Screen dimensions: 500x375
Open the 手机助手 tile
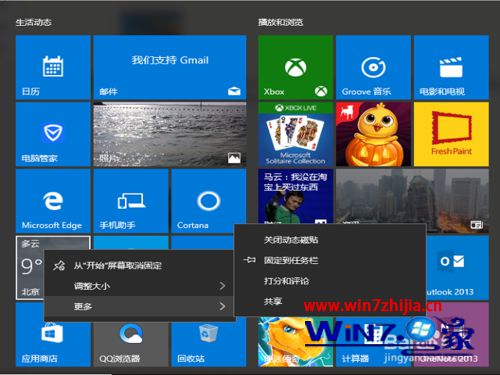point(131,201)
